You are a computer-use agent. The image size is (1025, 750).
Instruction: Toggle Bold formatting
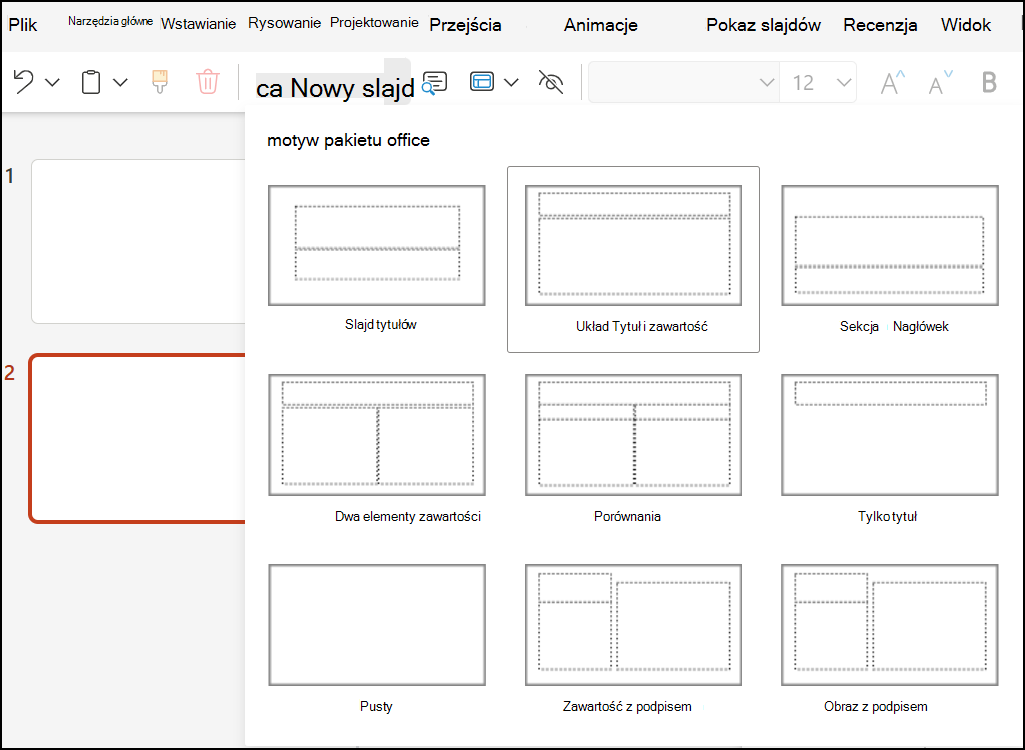coord(989,82)
